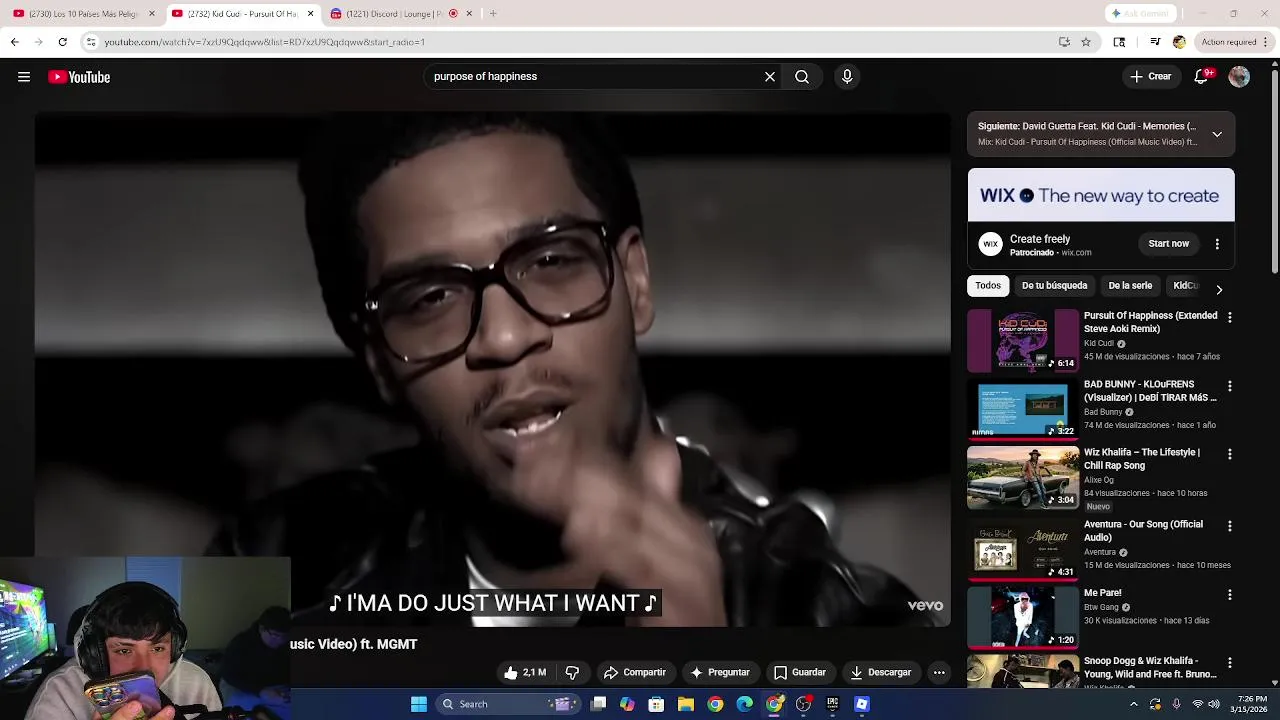Image resolution: width=1280 pixels, height=720 pixels.
Task: Open Epic Games launcher in the taskbar
Action: coord(832,704)
